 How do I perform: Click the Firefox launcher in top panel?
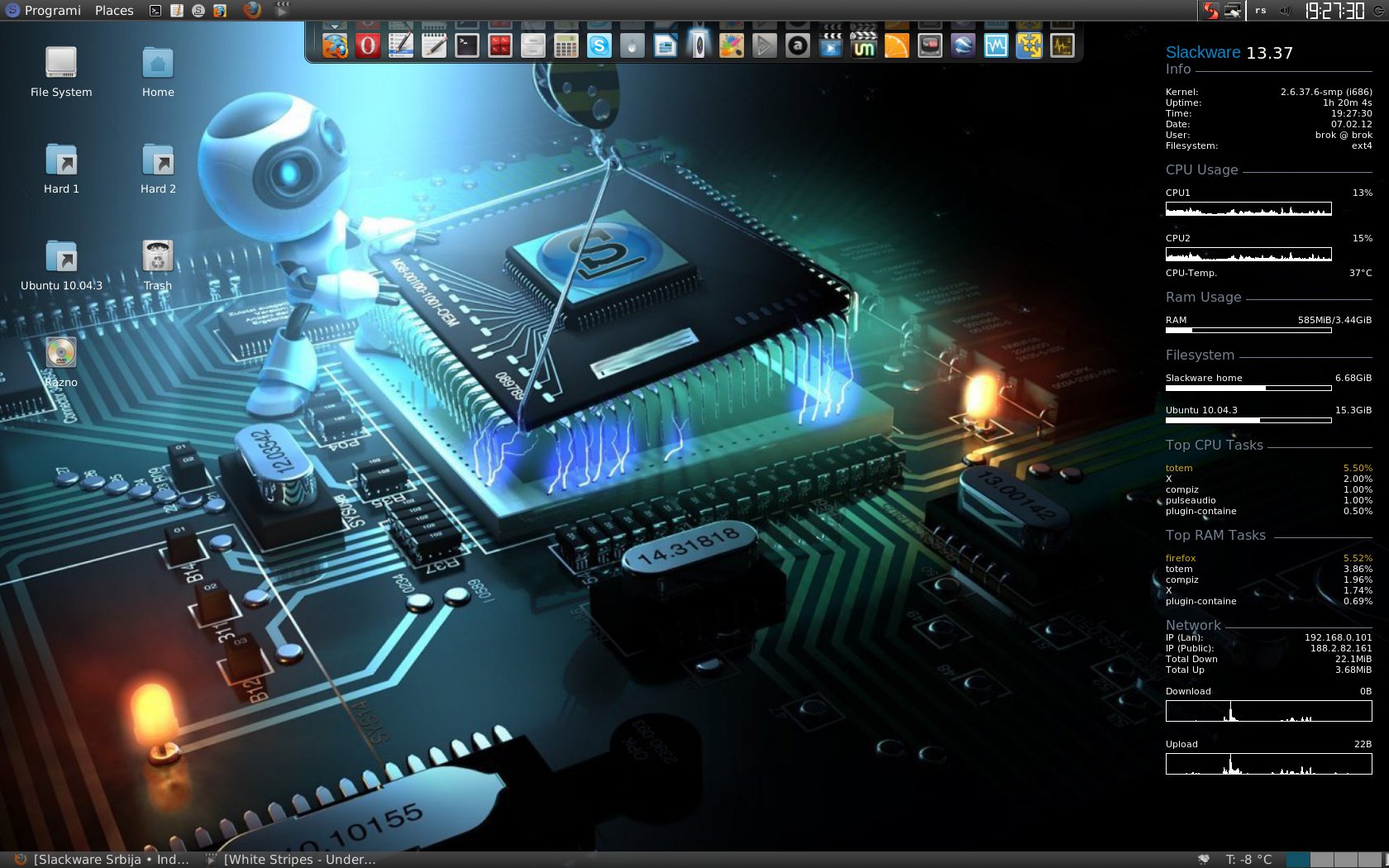(x=252, y=10)
